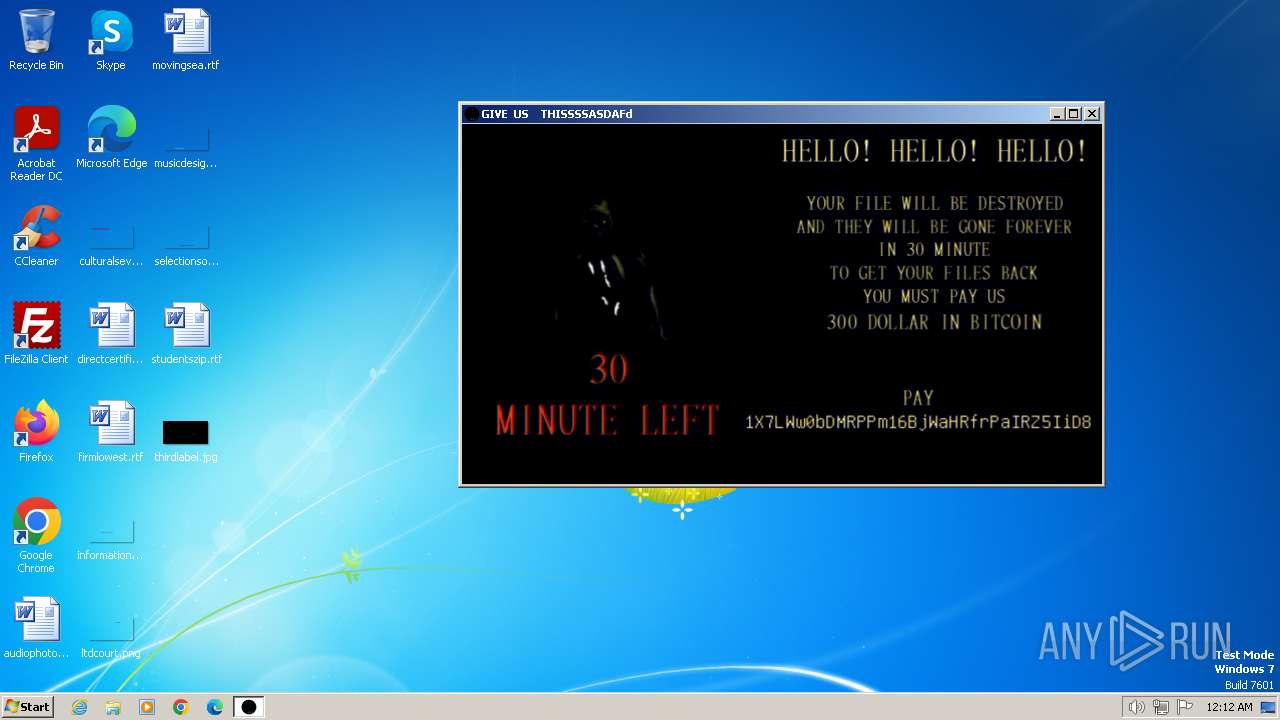Click the red 30 countdown number

pyautogui.click(x=608, y=369)
